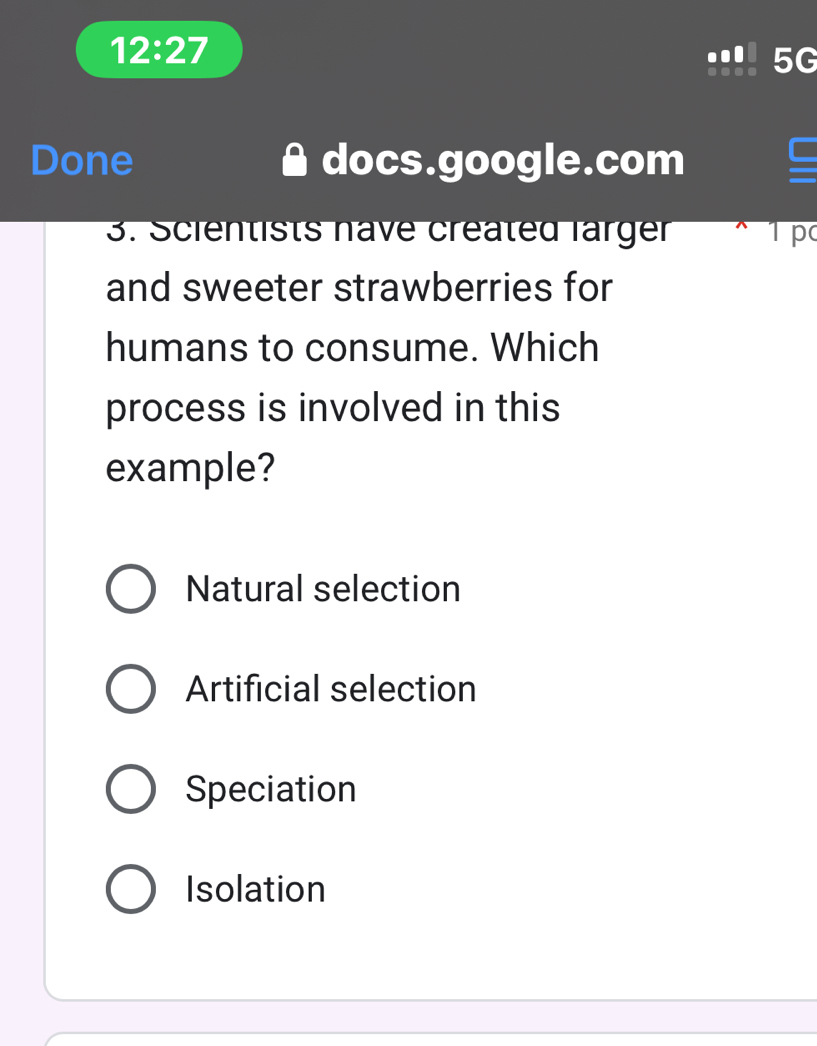Tap the Artificial selection answer label
Viewport: 817px width, 1046px height.
[331, 688]
